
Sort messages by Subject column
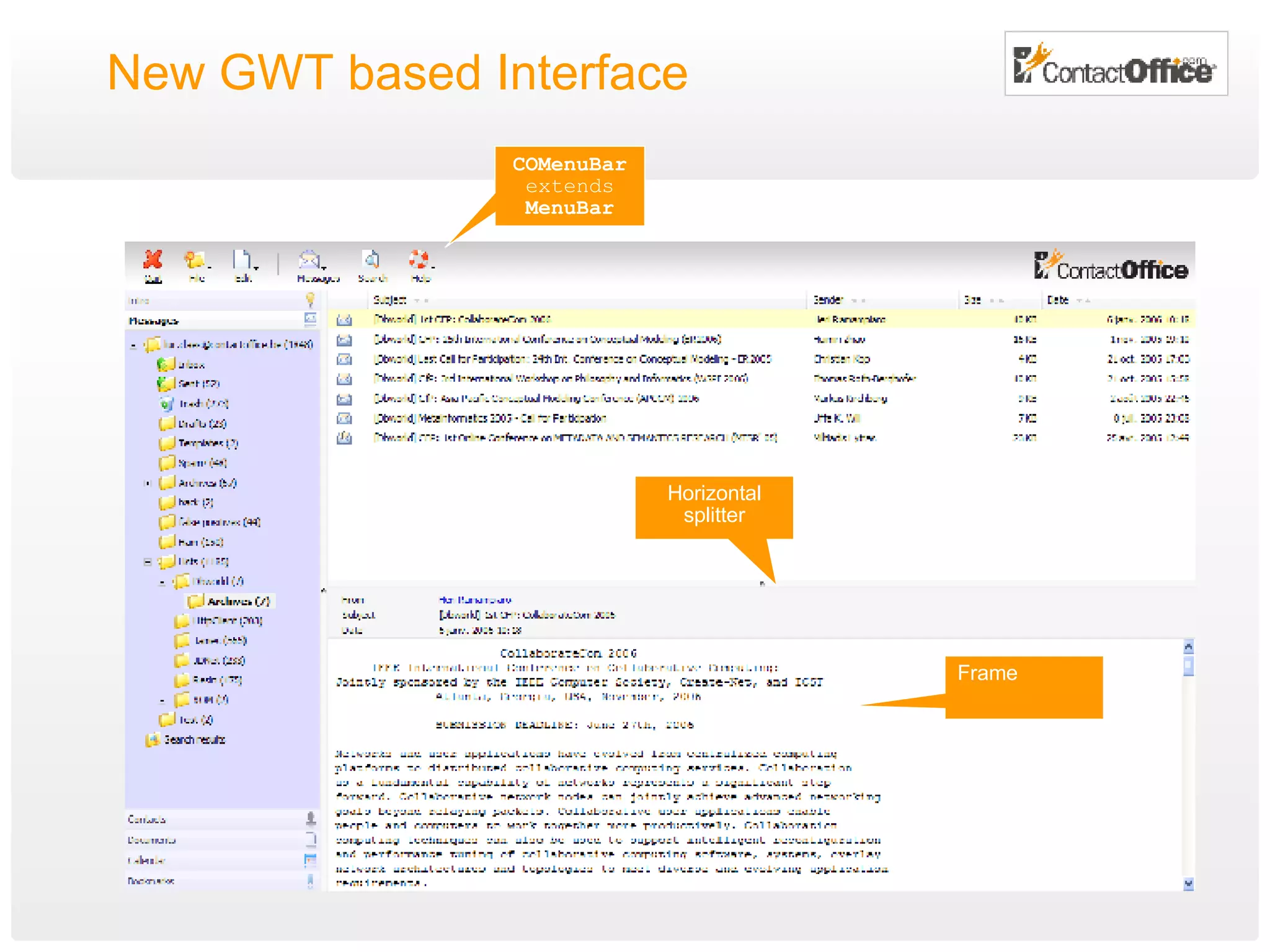click(389, 300)
